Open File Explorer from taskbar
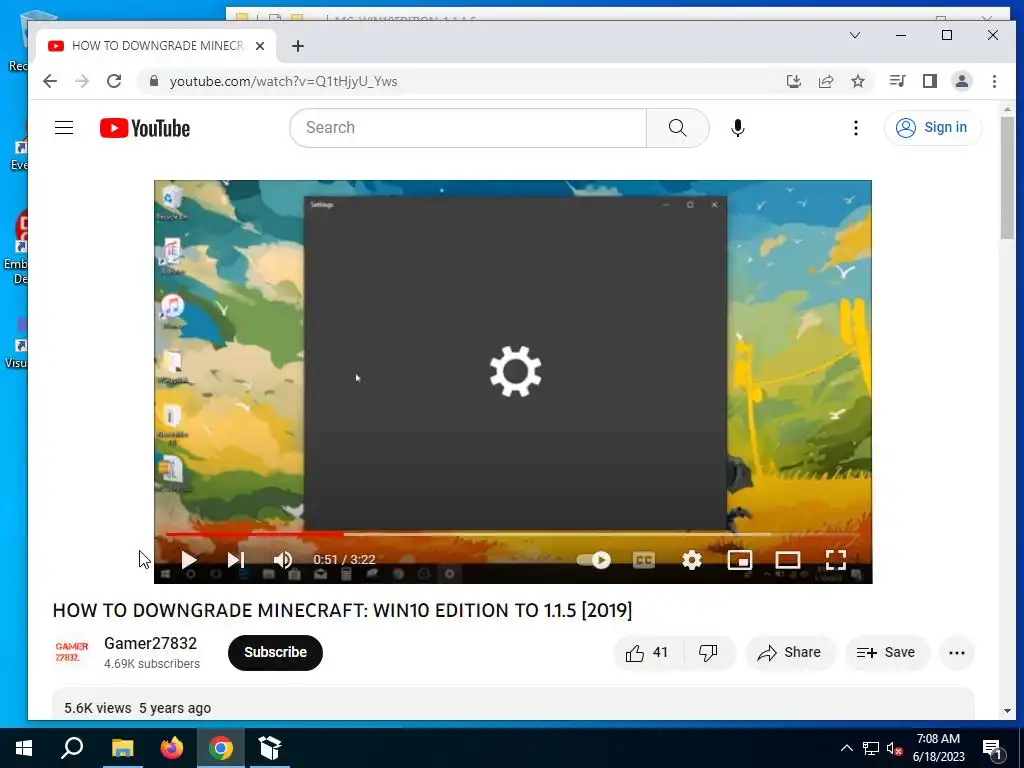Viewport: 1024px width, 768px height. [x=122, y=748]
